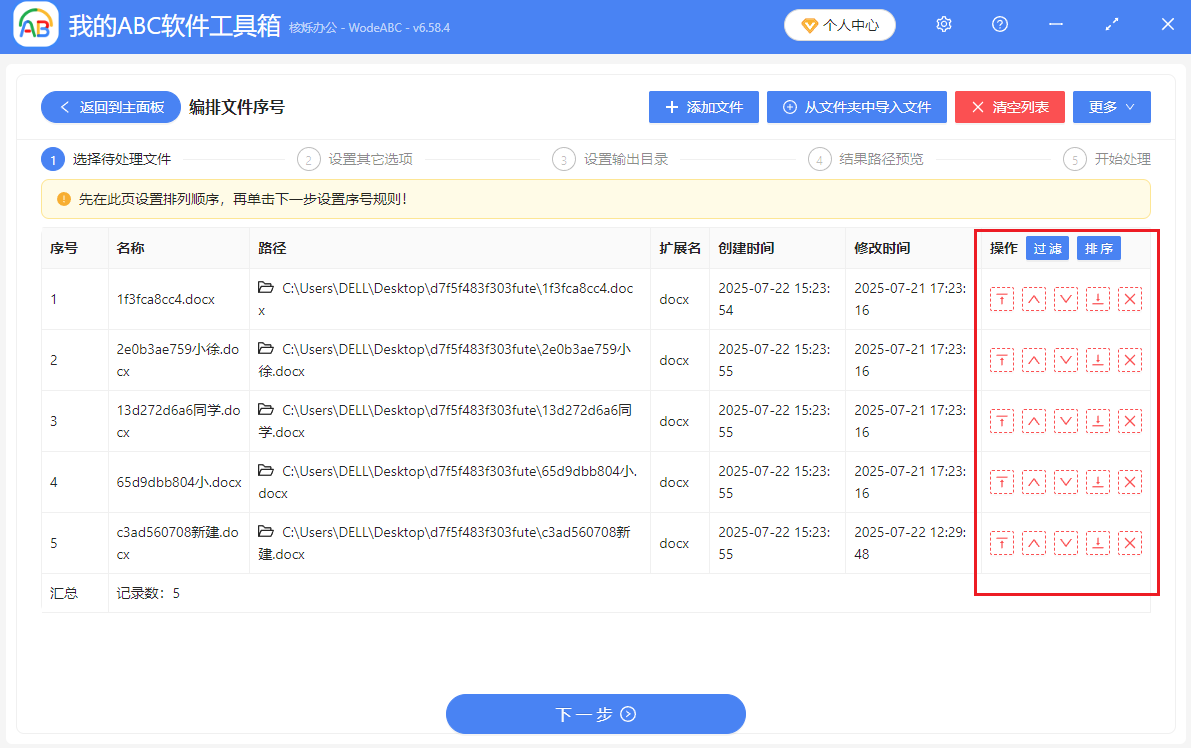Image resolution: width=1191 pixels, height=748 pixels.
Task: Move 1f3fca8cc4.docx to top of list
Action: (1001, 298)
